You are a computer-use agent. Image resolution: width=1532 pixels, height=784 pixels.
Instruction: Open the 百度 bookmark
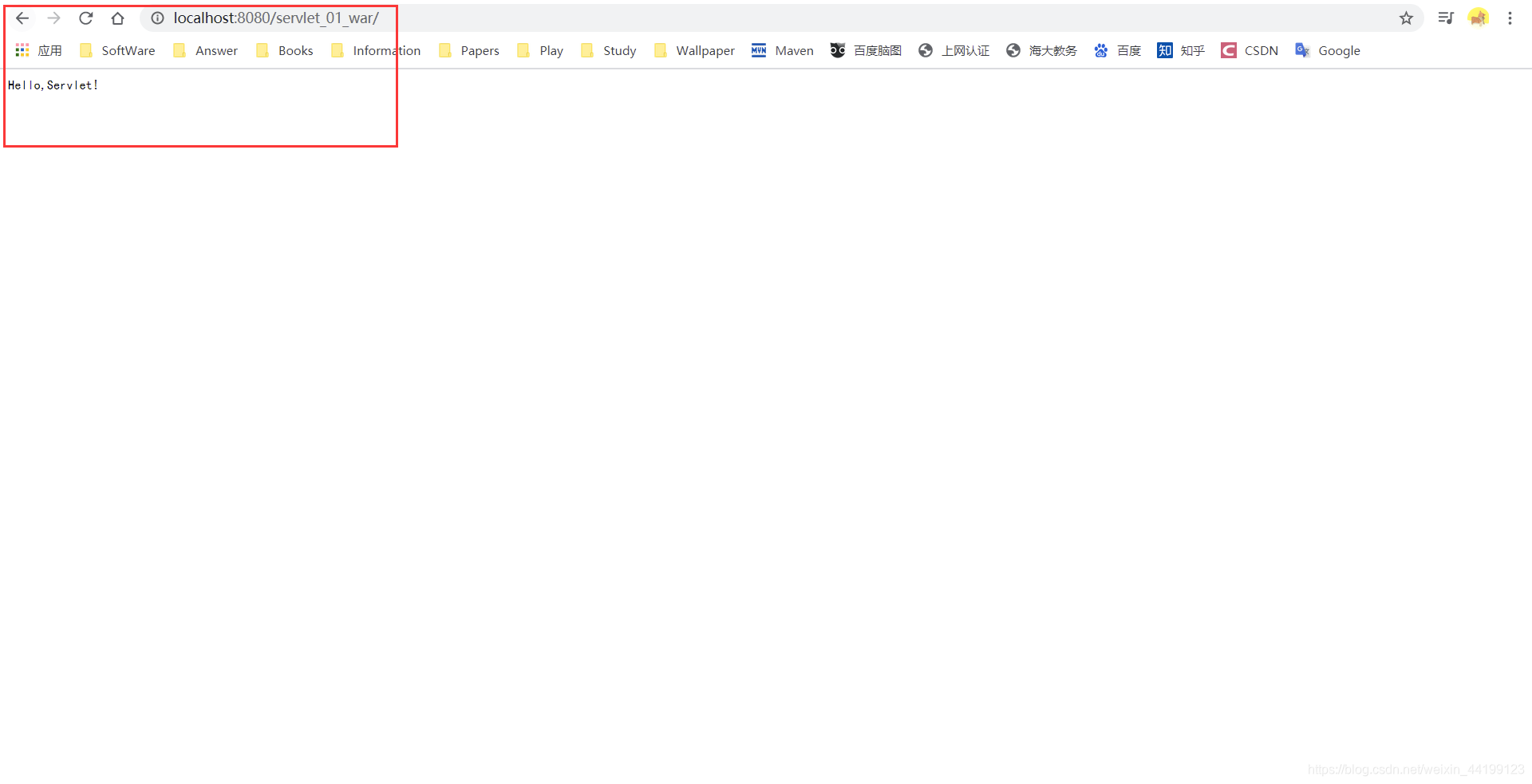click(x=1117, y=50)
